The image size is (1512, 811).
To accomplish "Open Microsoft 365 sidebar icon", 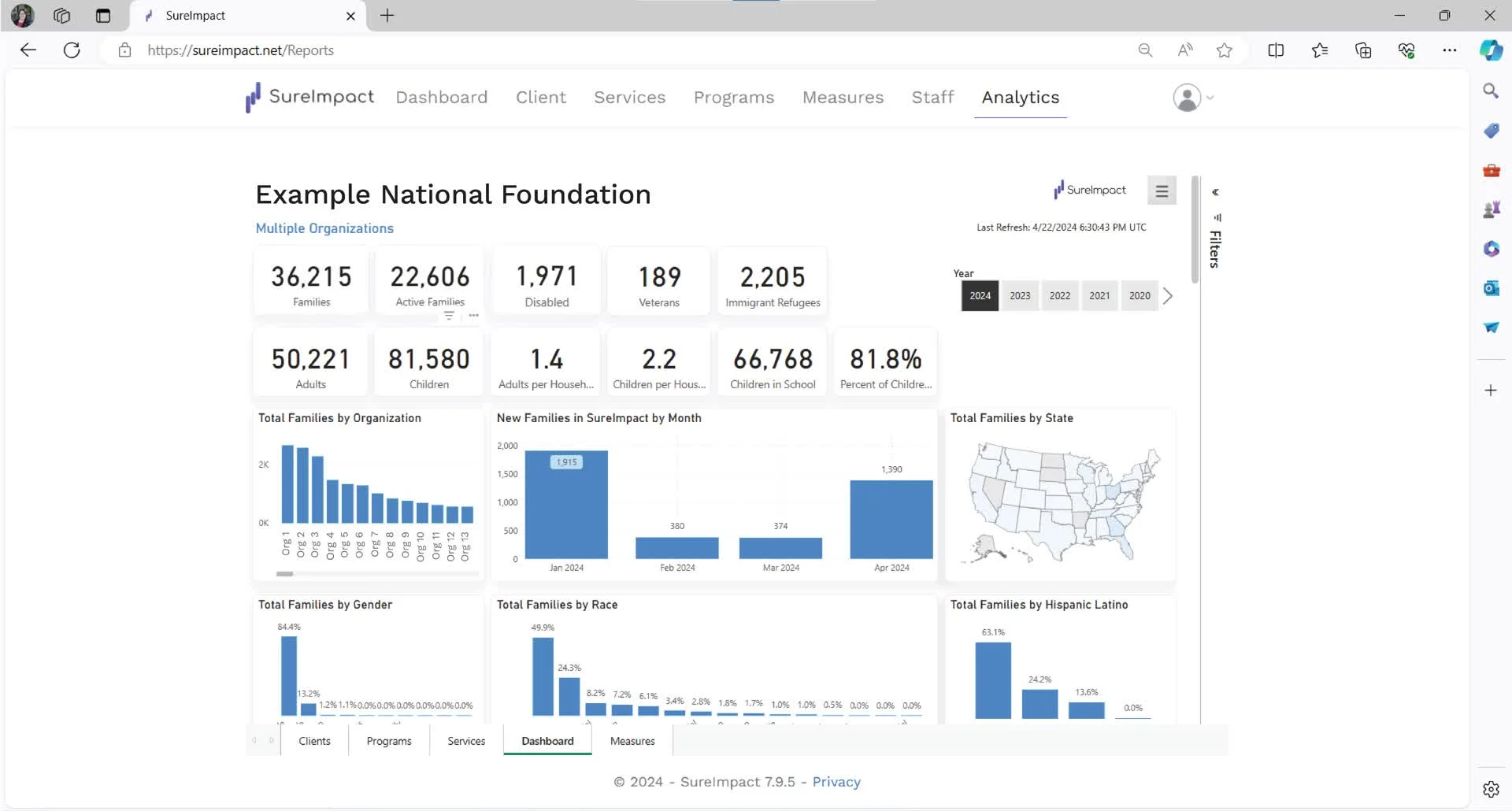I will tap(1491, 249).
